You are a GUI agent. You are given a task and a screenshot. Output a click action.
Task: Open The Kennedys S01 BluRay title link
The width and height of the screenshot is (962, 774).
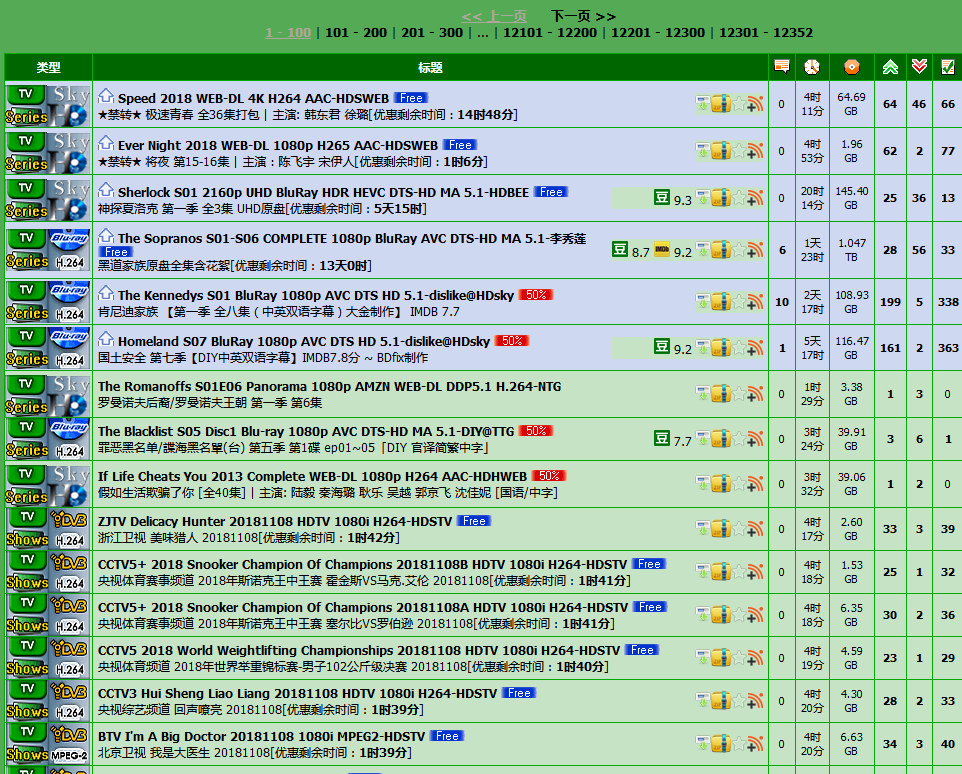pos(316,296)
